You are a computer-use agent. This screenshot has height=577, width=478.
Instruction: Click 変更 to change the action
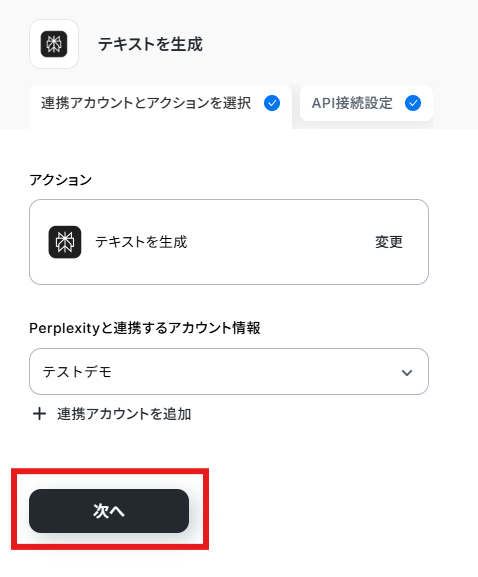[x=389, y=242]
